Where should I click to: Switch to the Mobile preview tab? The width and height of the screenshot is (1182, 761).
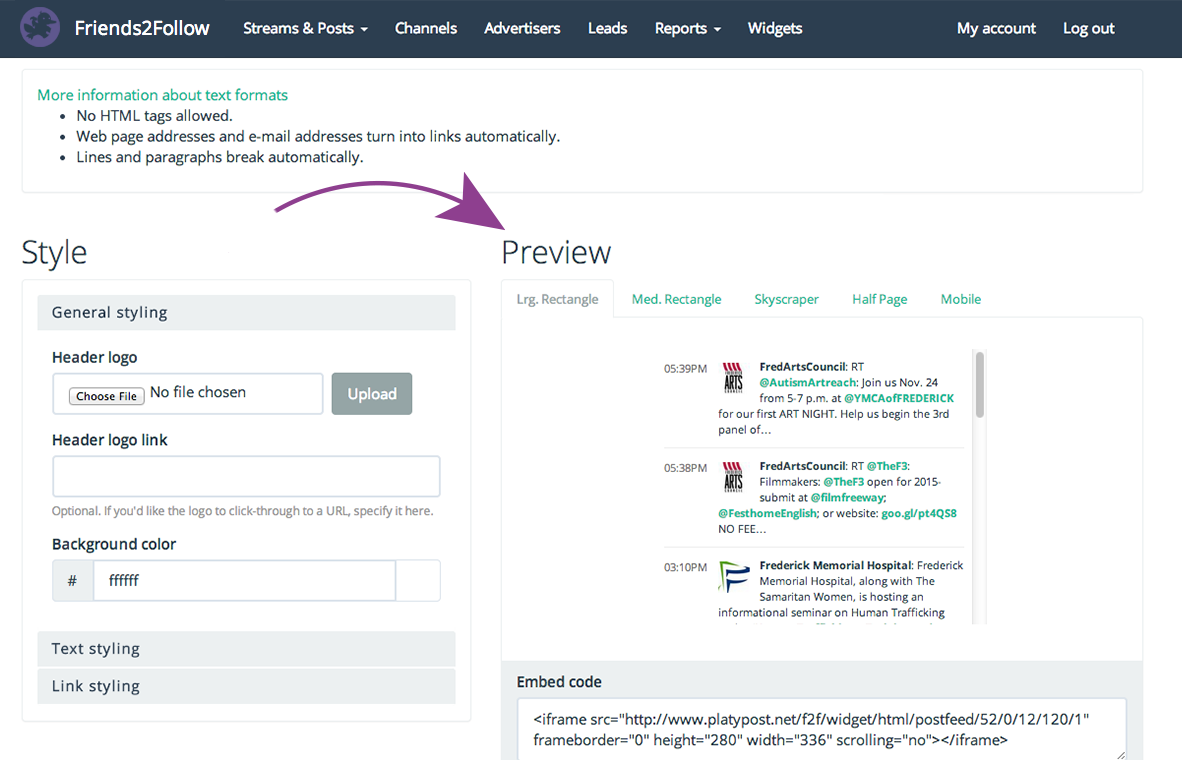pyautogui.click(x=960, y=298)
